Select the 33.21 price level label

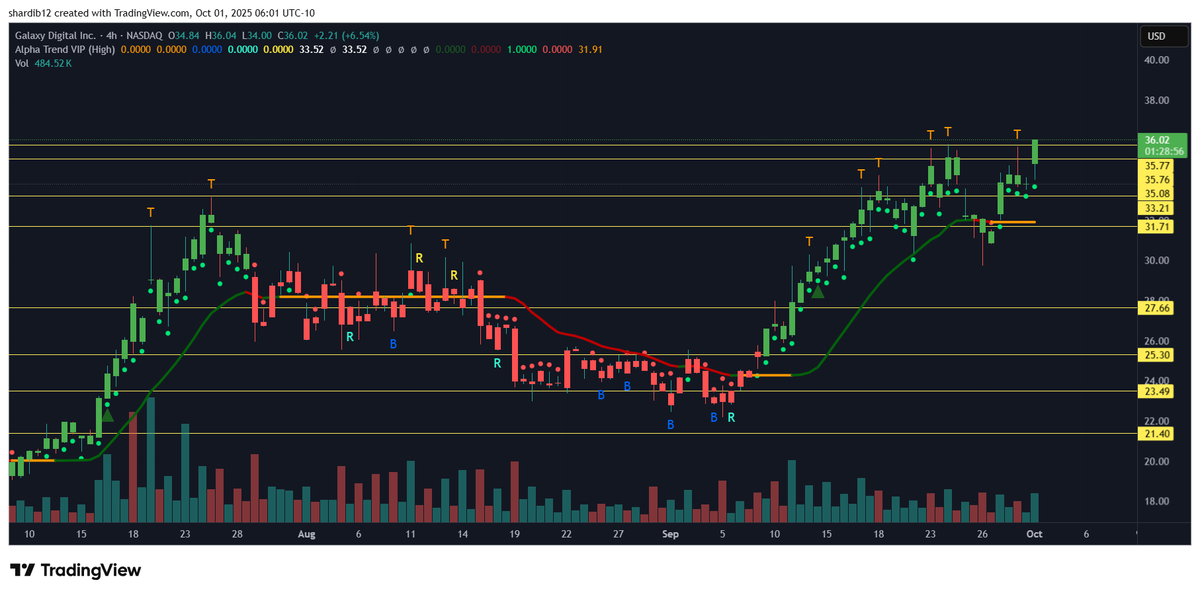[x=1157, y=208]
